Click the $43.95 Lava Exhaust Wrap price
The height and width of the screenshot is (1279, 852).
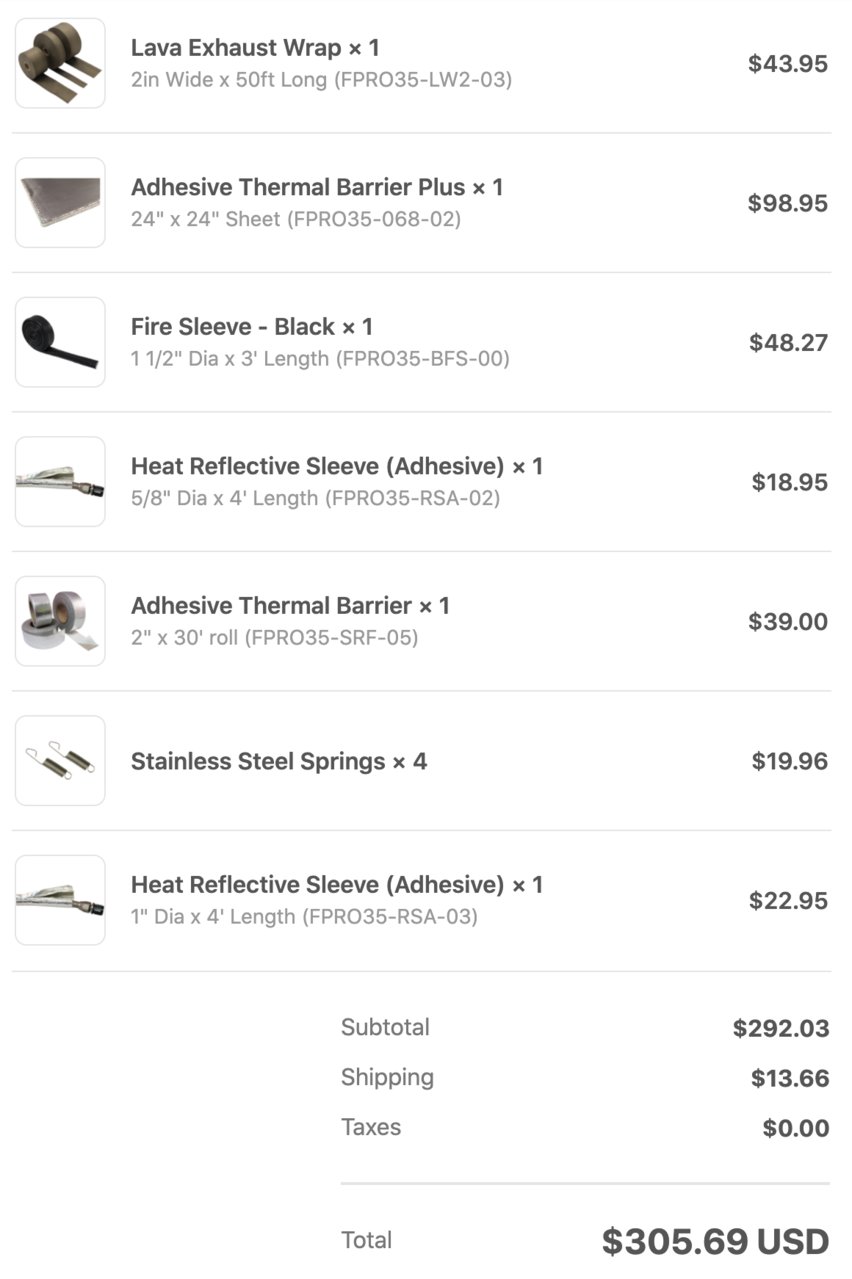(x=788, y=64)
